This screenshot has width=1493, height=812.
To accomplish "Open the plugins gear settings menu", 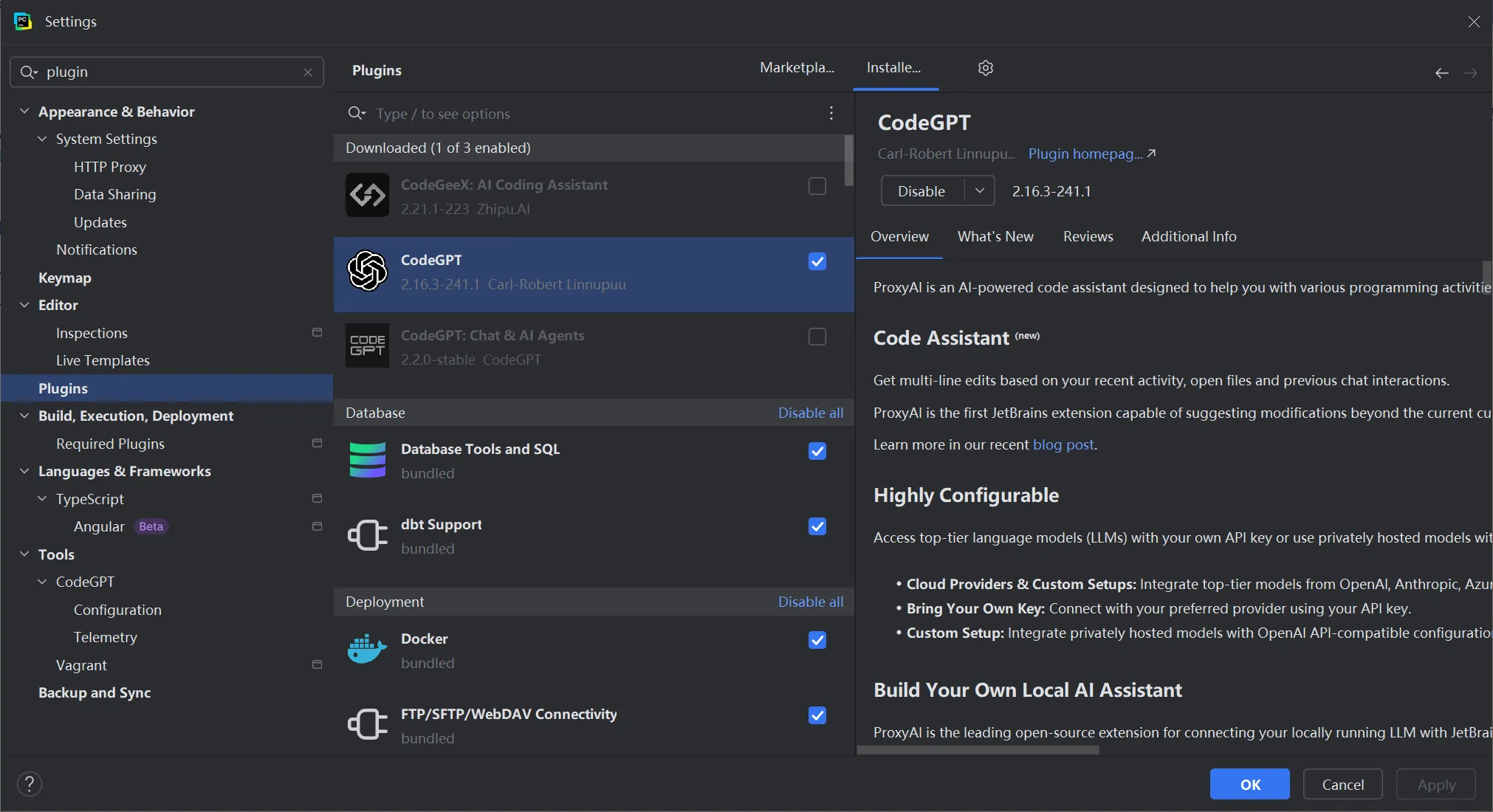I will pos(986,68).
